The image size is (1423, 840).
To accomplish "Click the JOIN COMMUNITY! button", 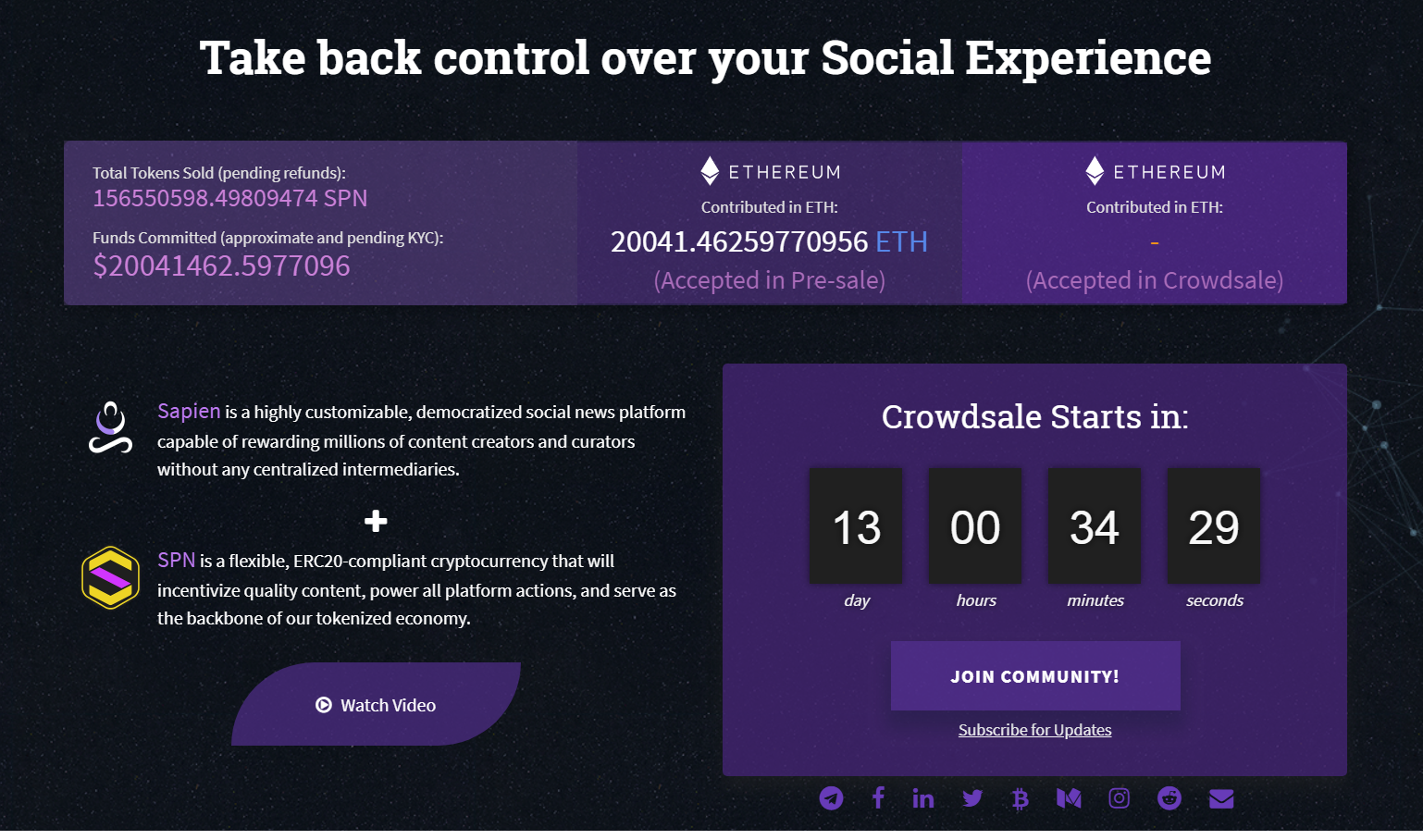I will point(1035,676).
